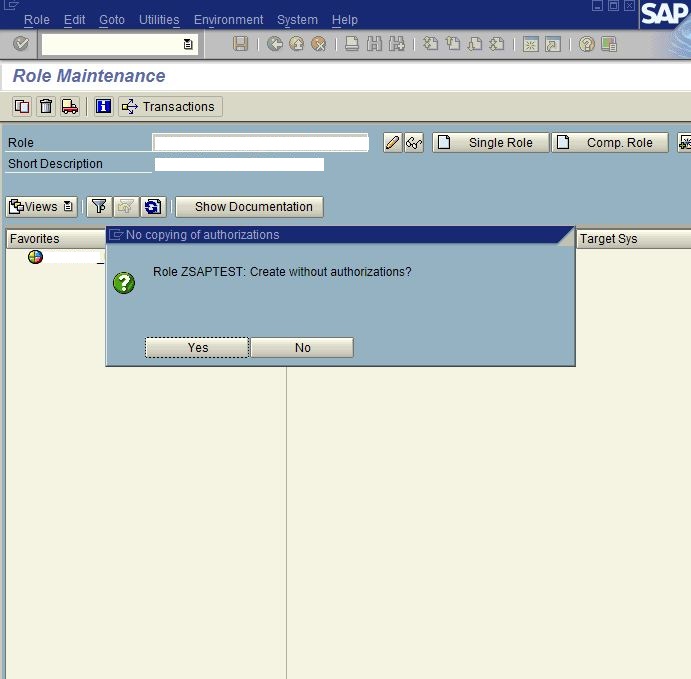Open the Edit menu
Image resolution: width=691 pixels, height=679 pixels.
click(x=74, y=20)
